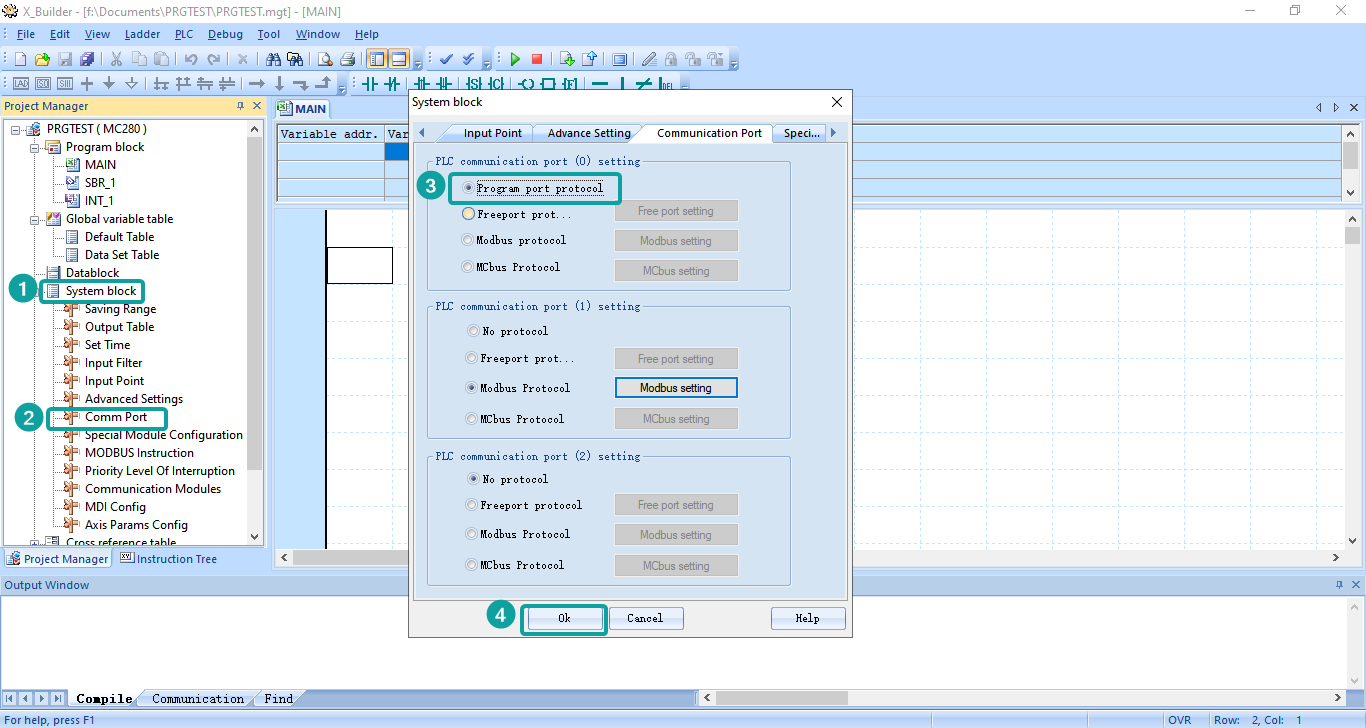Image resolution: width=1366 pixels, height=728 pixels.
Task: Open the Debug menu
Action: (x=225, y=34)
